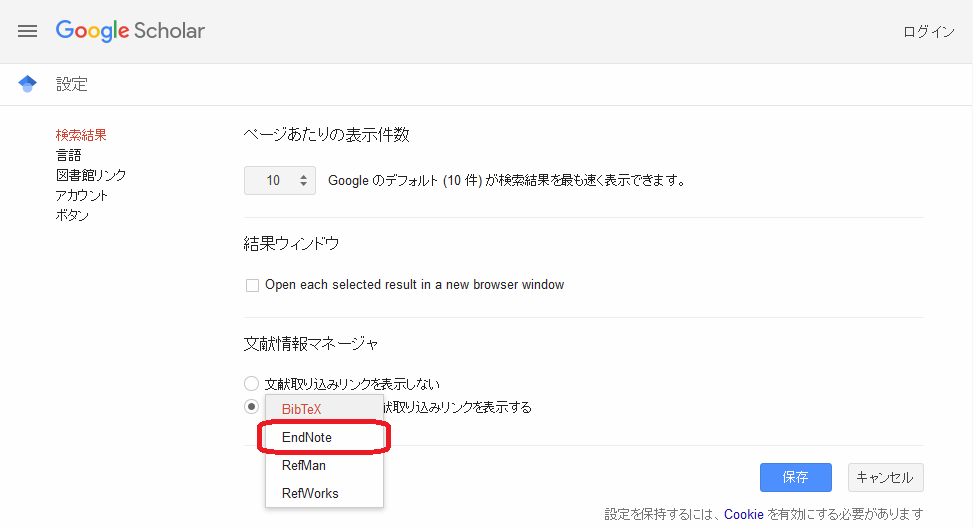
Task: Click the 設定 page title
Action: click(x=72, y=84)
